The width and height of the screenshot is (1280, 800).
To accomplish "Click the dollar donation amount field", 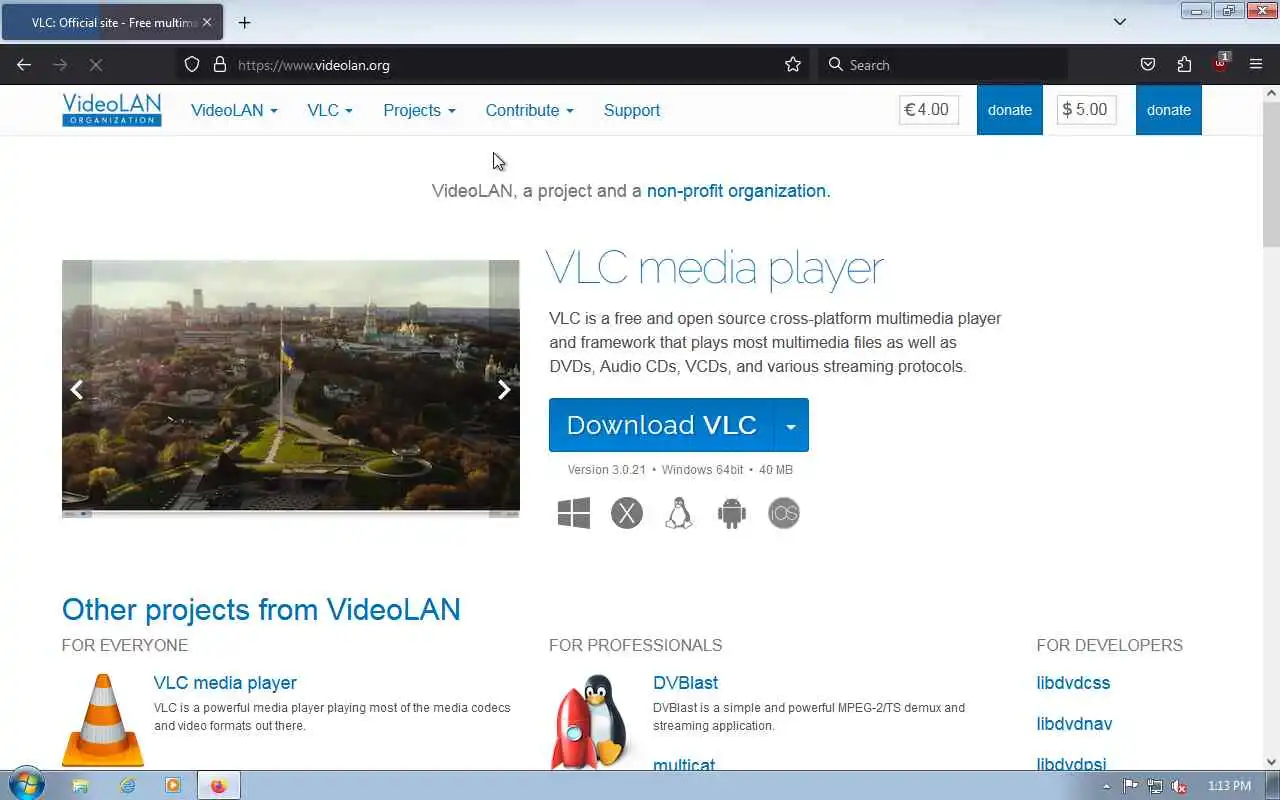I will coord(1087,110).
